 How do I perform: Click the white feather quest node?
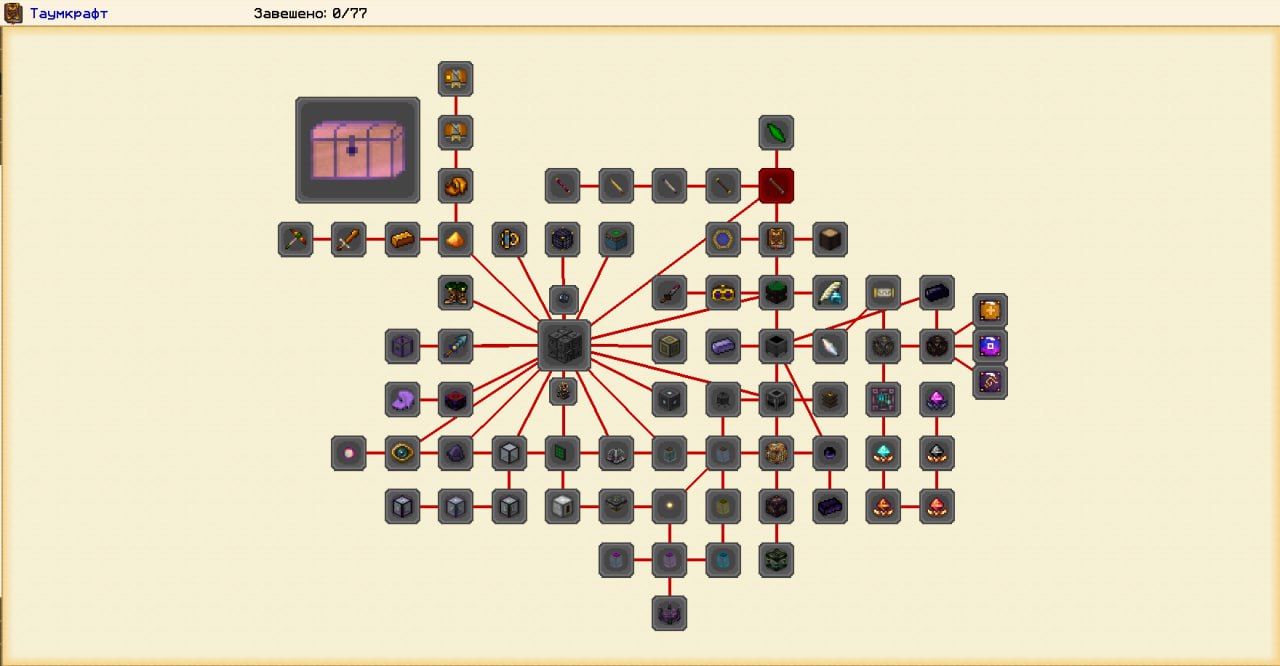(x=830, y=346)
